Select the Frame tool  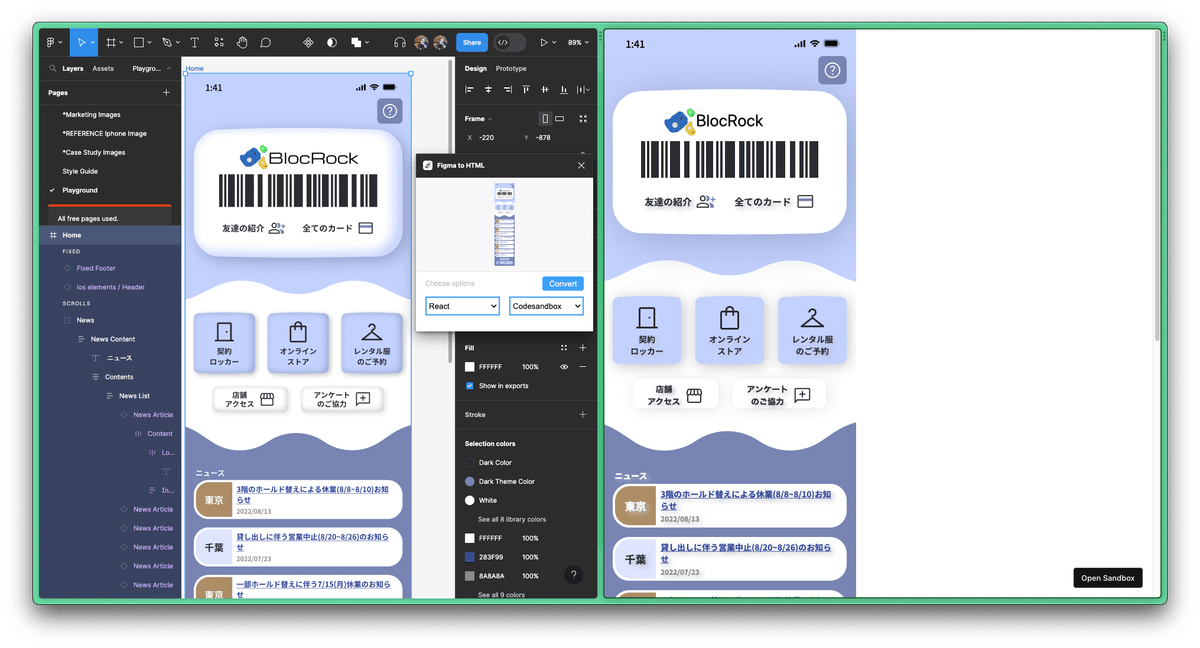point(111,43)
